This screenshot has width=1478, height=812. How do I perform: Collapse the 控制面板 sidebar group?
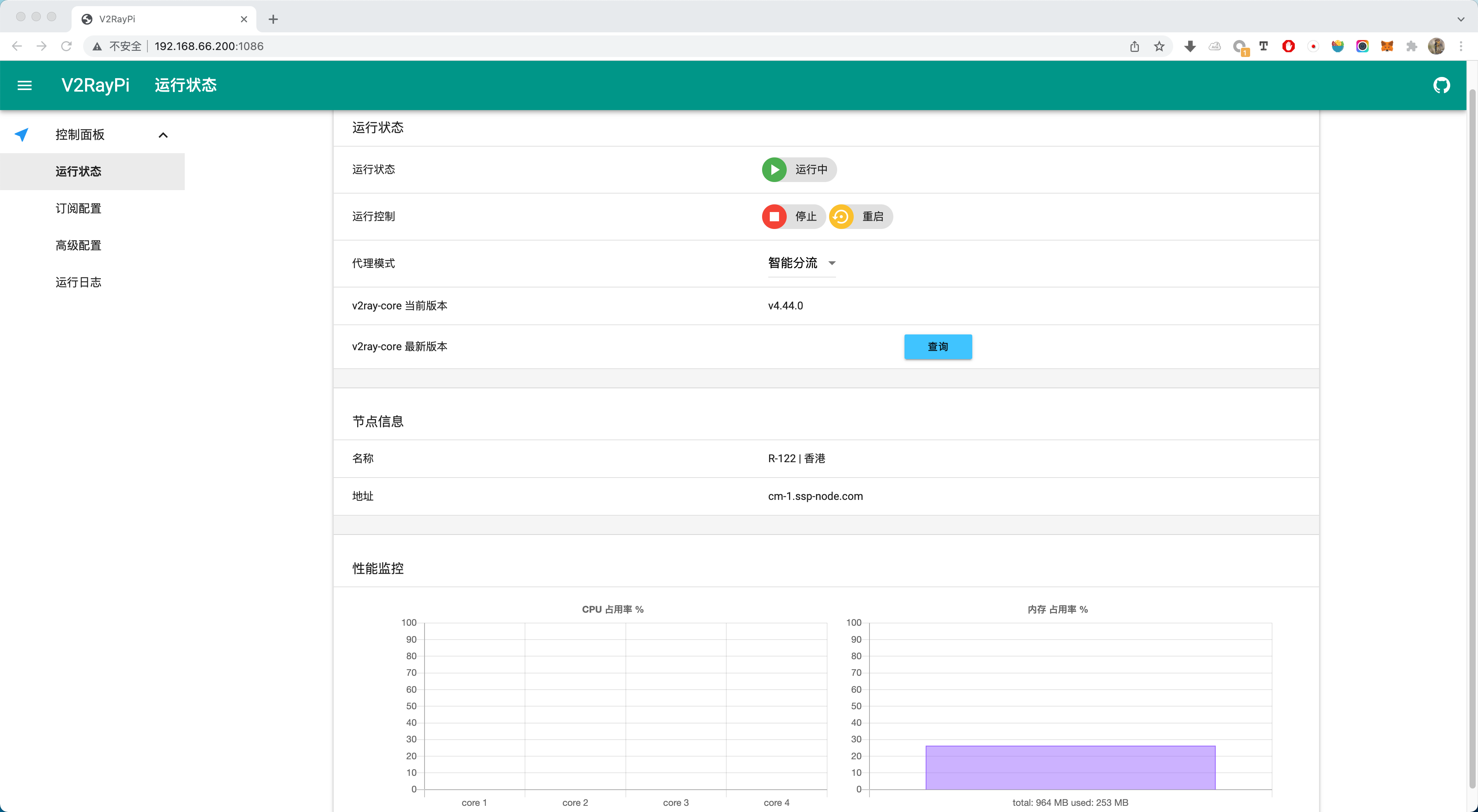tap(163, 135)
